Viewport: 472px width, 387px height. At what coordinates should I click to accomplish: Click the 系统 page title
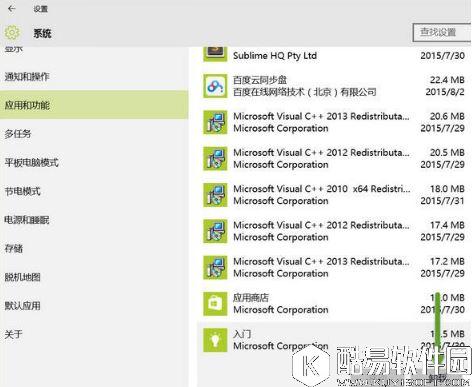(x=42, y=33)
